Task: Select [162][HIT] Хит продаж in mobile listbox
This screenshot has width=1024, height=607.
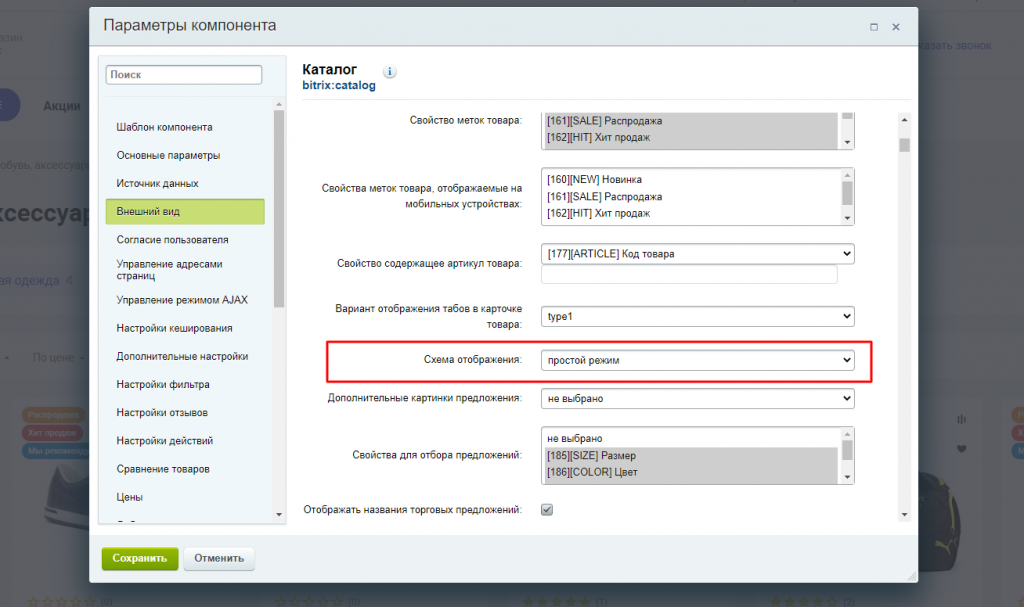Action: (692, 213)
